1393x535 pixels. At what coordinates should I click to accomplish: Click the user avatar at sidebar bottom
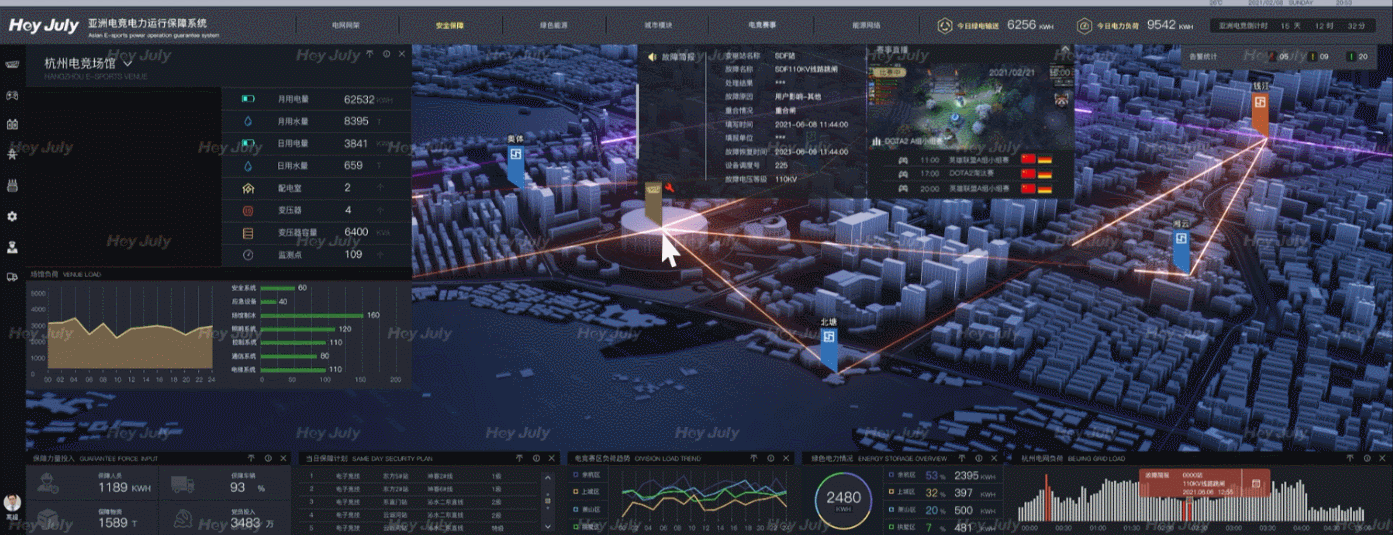[12, 503]
